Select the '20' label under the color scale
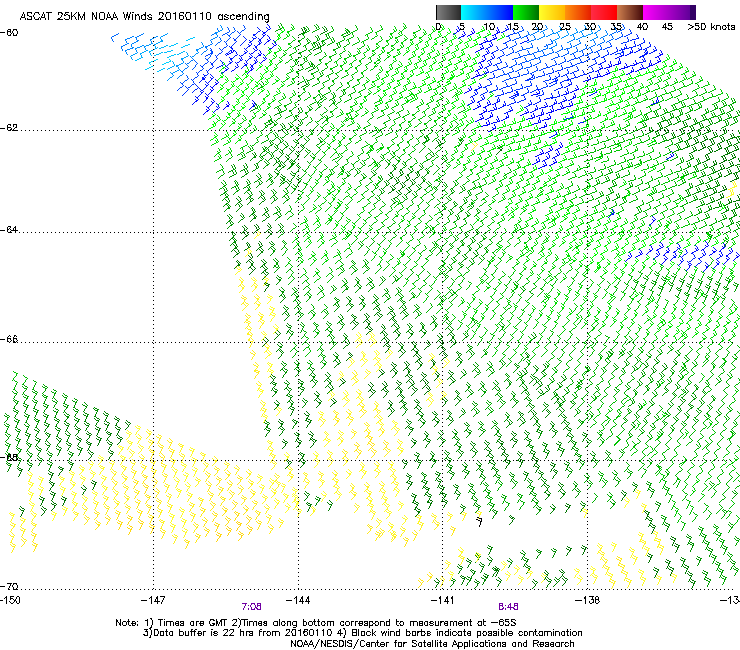 [x=537, y=26]
